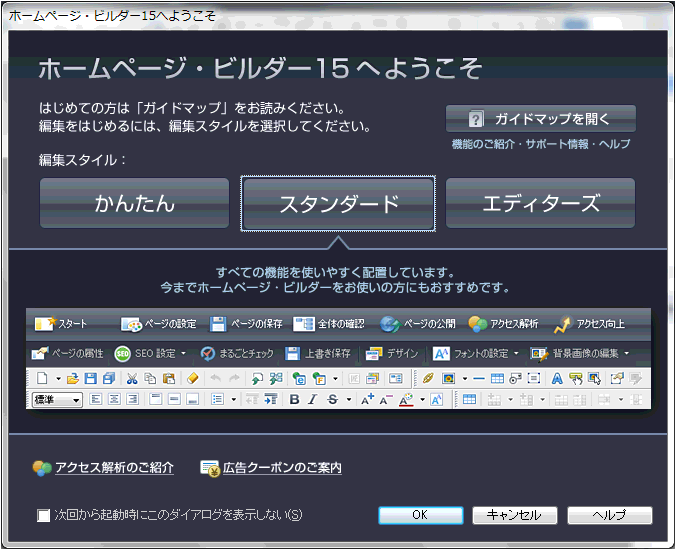Open the browser preview dropdown arrow
Viewport: 676px width, 550px height.
click(x=335, y=379)
